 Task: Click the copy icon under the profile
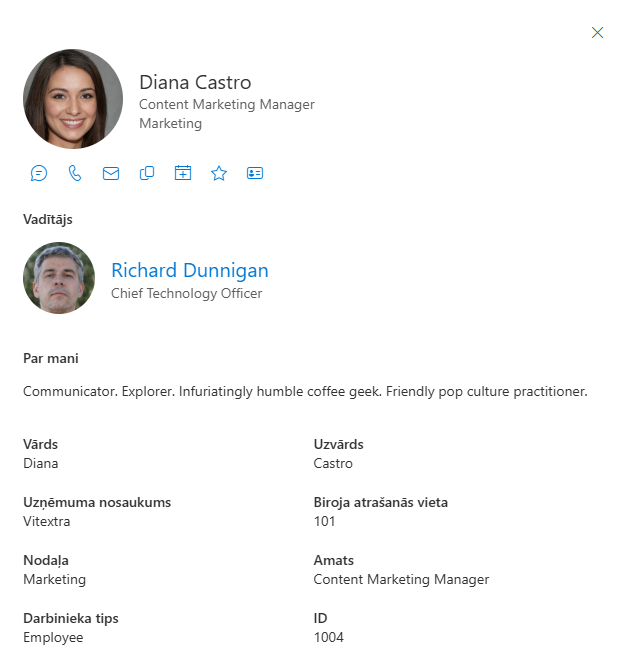[x=147, y=173]
